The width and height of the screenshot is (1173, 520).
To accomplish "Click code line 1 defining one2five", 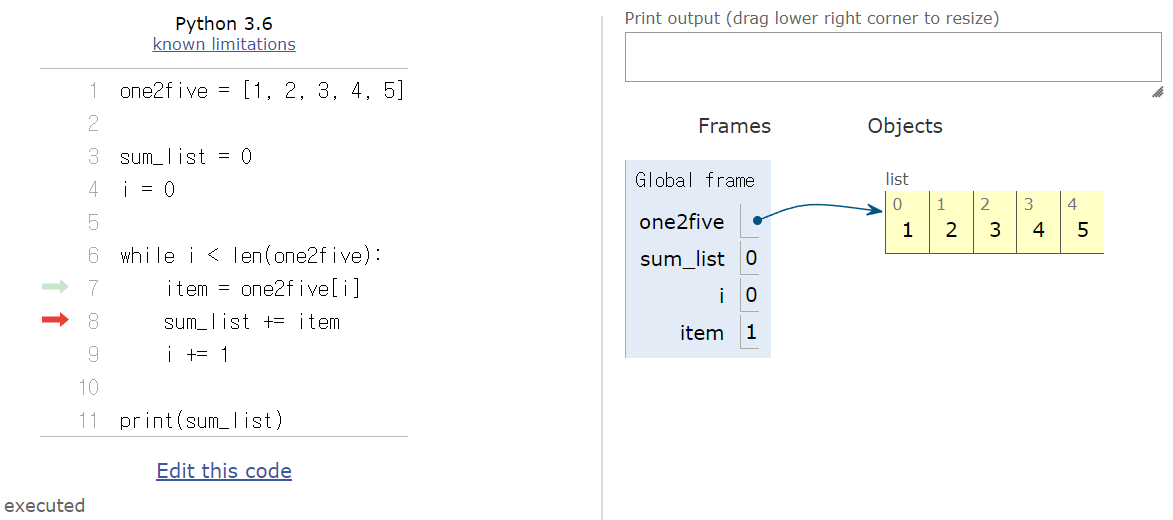I will [262, 91].
